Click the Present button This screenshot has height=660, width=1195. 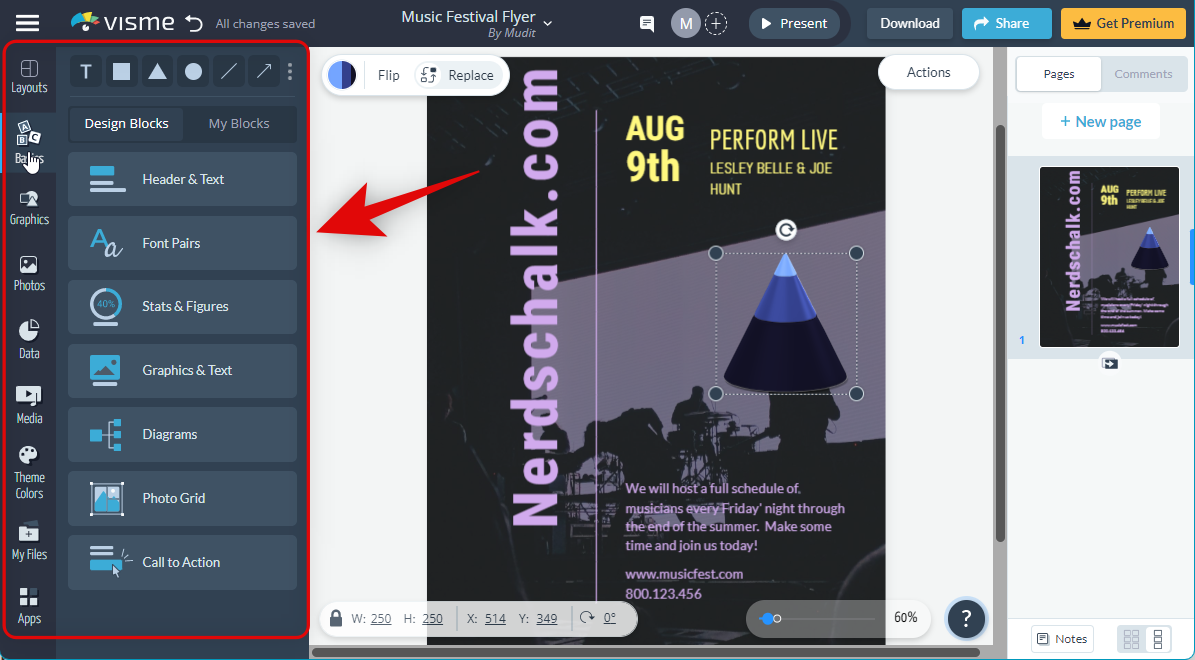794,24
